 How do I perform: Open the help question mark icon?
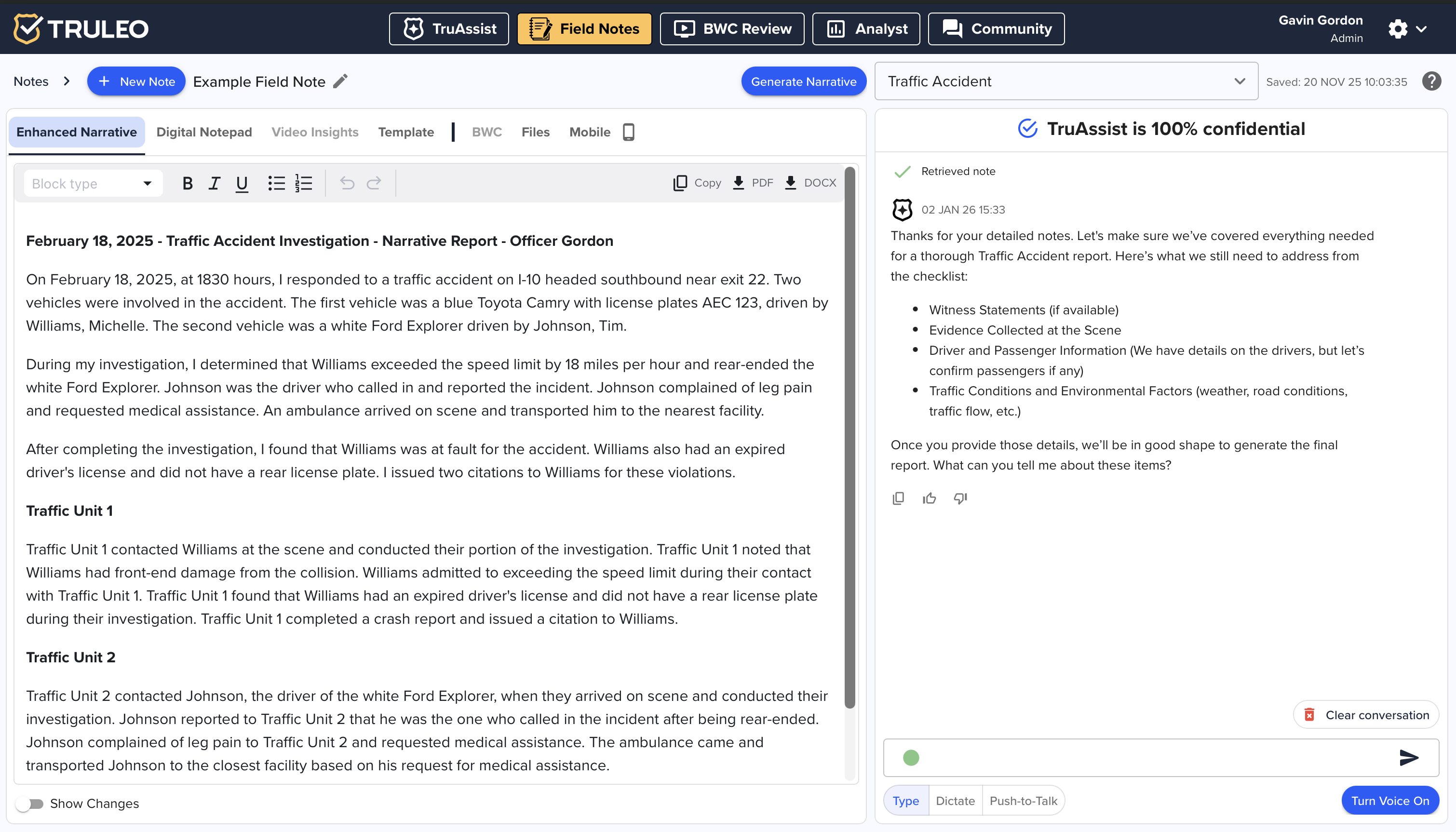tap(1431, 81)
